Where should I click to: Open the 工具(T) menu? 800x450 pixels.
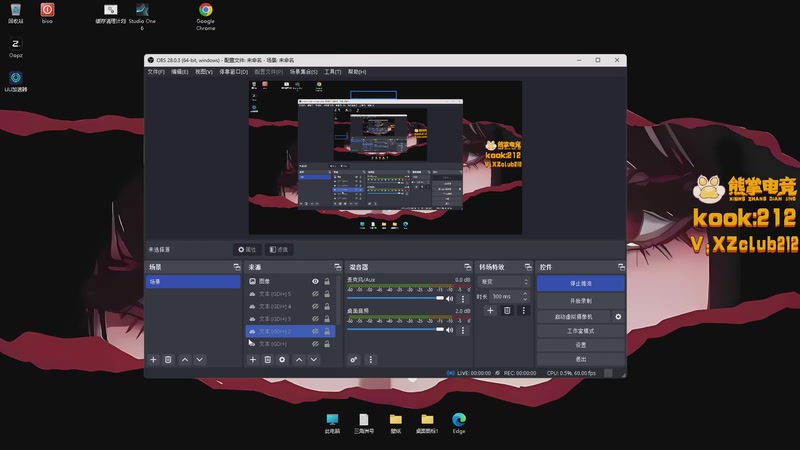[x=333, y=72]
